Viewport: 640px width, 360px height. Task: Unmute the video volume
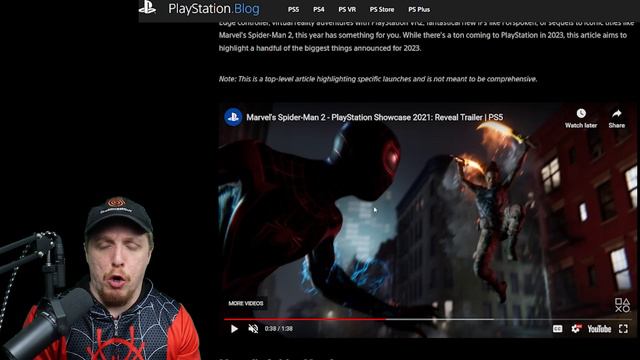253,329
